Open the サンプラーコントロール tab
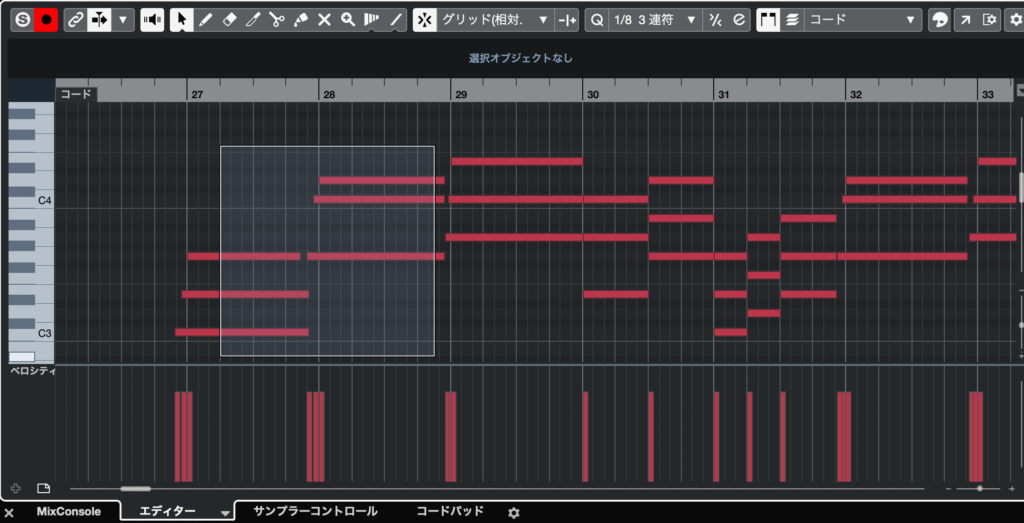The image size is (1024, 523). [315, 511]
